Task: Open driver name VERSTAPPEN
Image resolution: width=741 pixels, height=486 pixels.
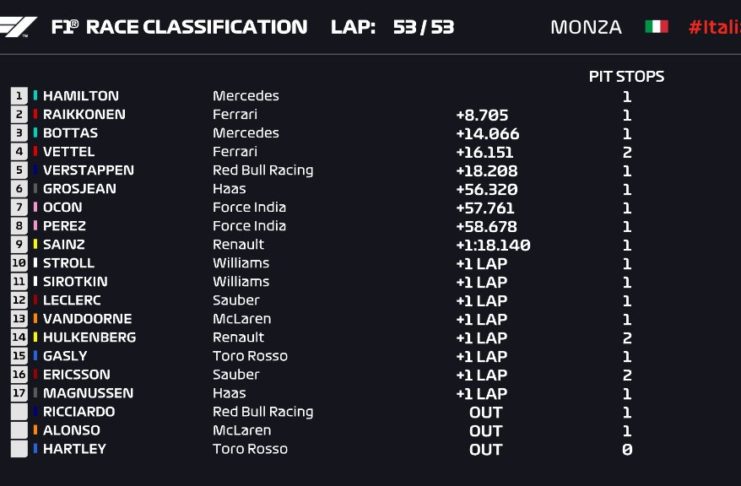Action: [88, 171]
